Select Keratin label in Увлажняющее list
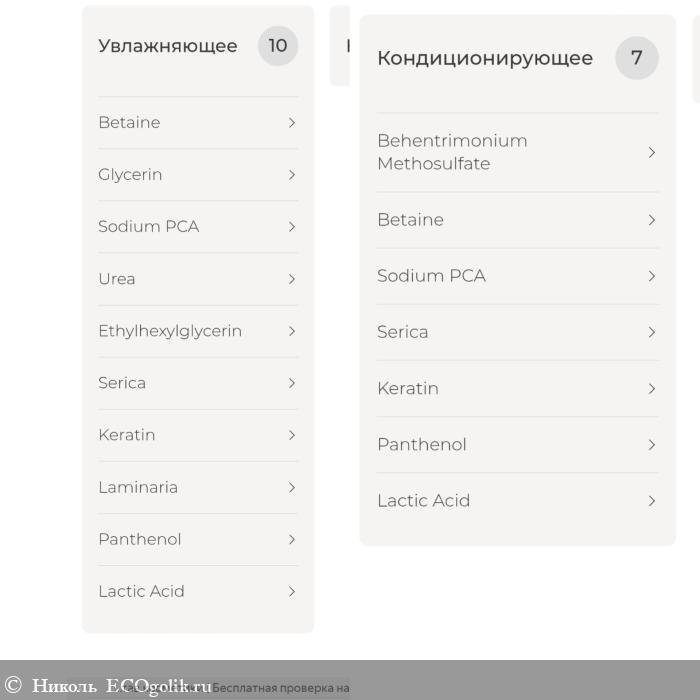Viewport: 700px width, 700px height. tap(127, 435)
